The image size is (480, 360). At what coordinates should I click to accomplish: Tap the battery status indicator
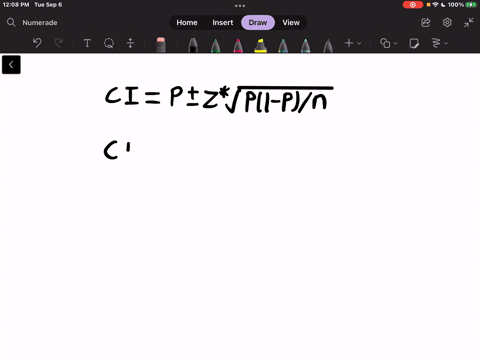(x=471, y=5)
